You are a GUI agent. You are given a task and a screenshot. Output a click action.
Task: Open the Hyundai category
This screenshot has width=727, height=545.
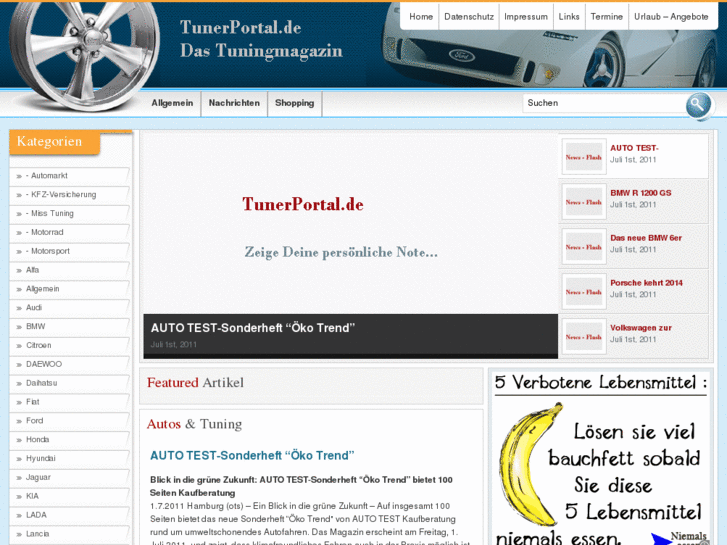tap(41, 458)
